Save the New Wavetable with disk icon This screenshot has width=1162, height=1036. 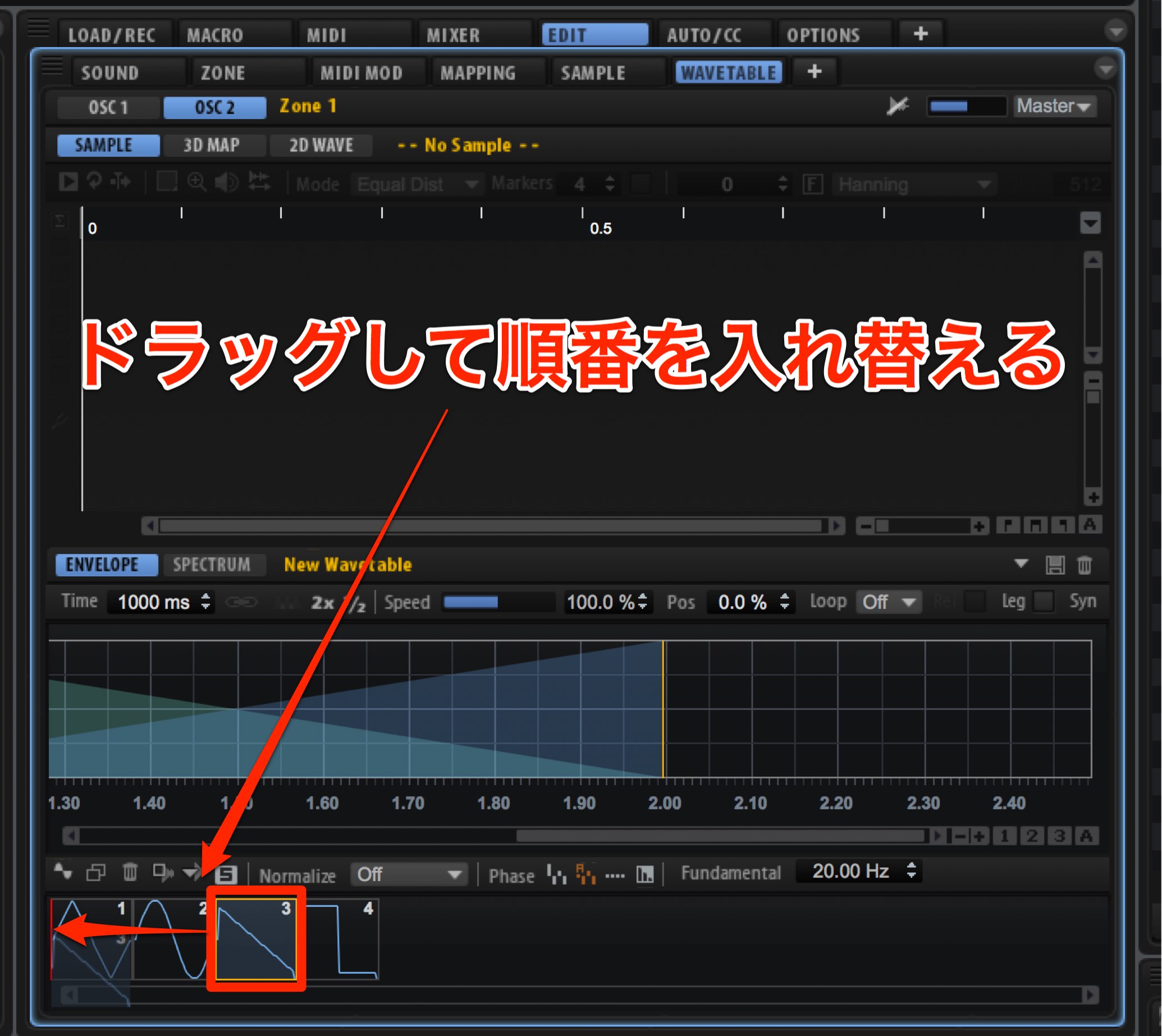[1055, 565]
